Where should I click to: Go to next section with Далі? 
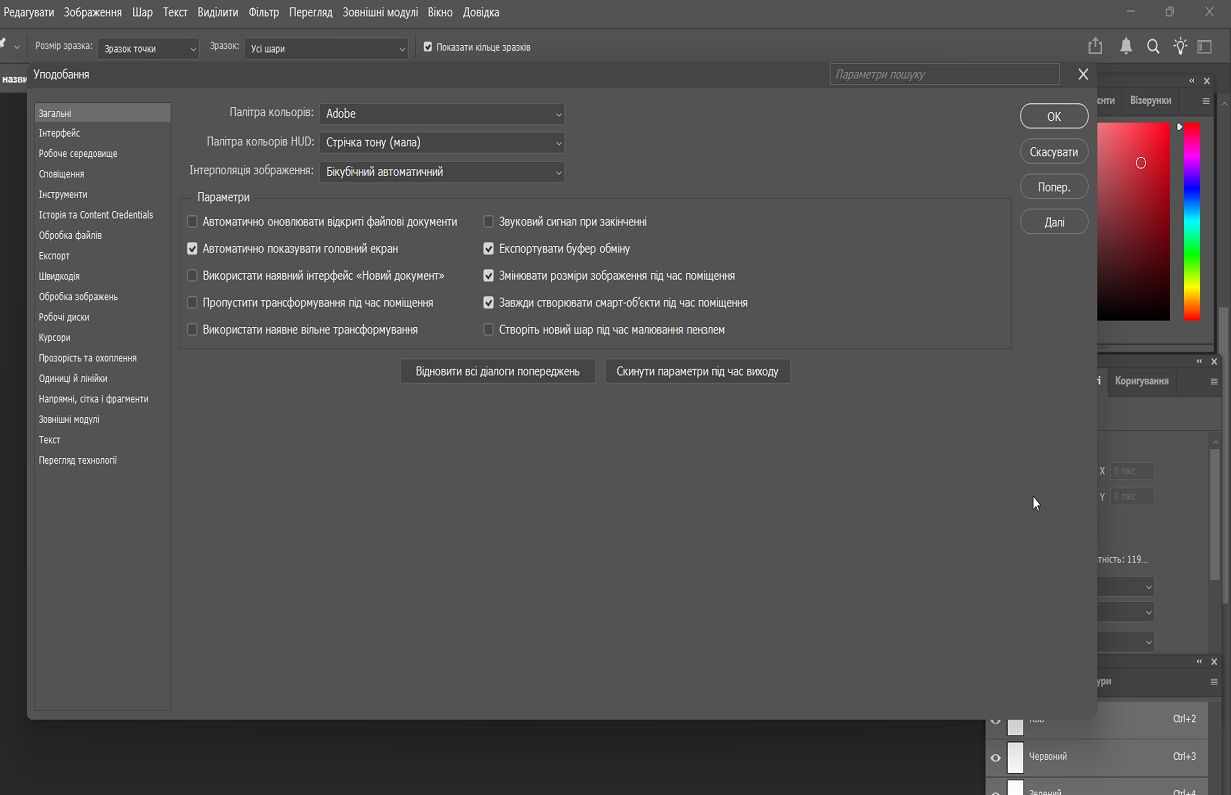click(x=1054, y=222)
